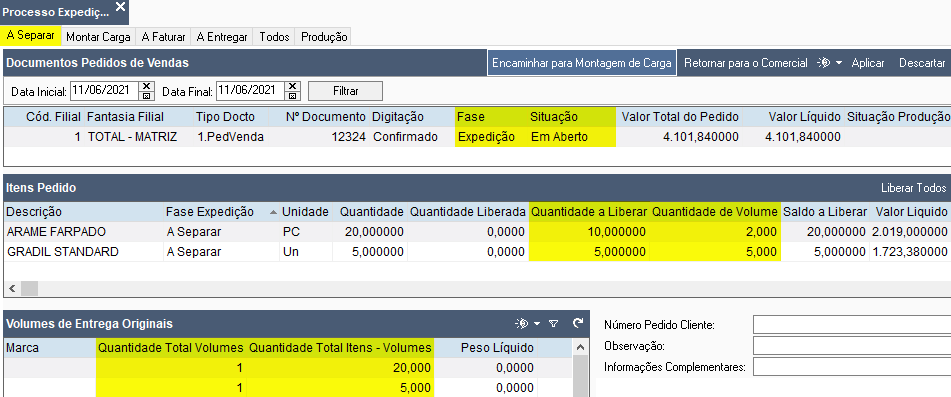Image resolution: width=951 pixels, height=397 pixels.
Task: Click the 2.019,000000 Valor Liquido cell
Action: click(909, 232)
